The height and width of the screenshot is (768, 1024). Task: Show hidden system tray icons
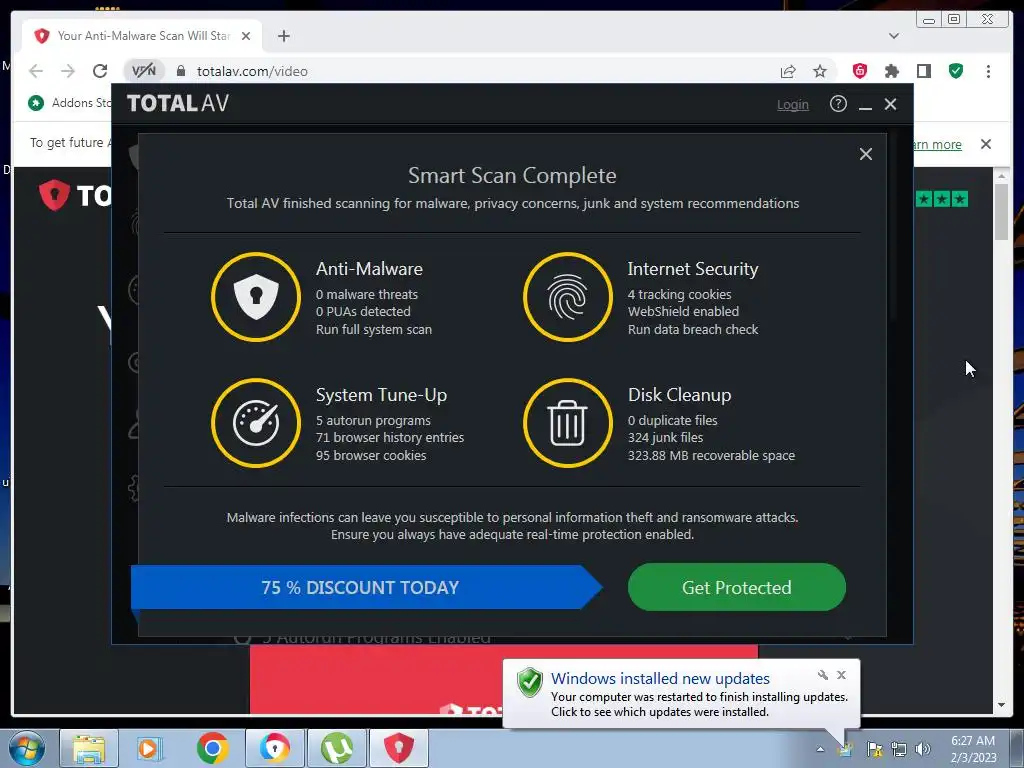[x=820, y=749]
